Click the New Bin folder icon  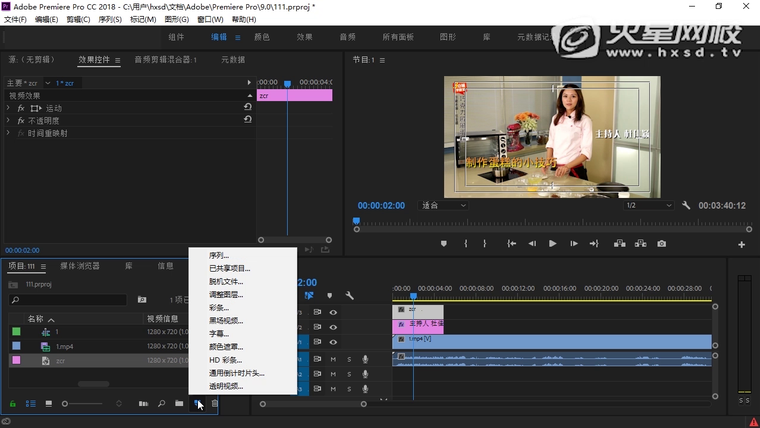point(179,403)
